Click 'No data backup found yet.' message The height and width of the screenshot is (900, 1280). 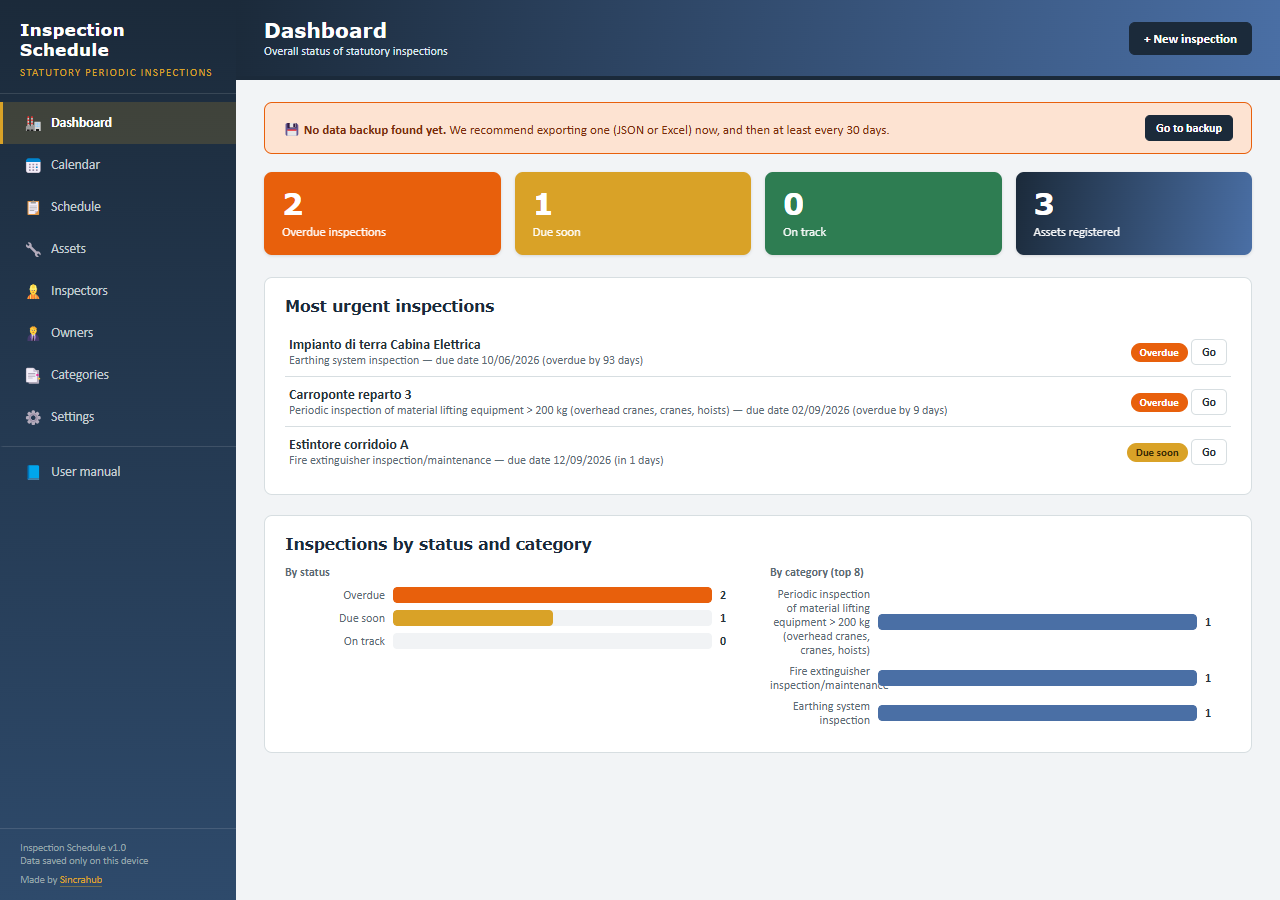(375, 129)
